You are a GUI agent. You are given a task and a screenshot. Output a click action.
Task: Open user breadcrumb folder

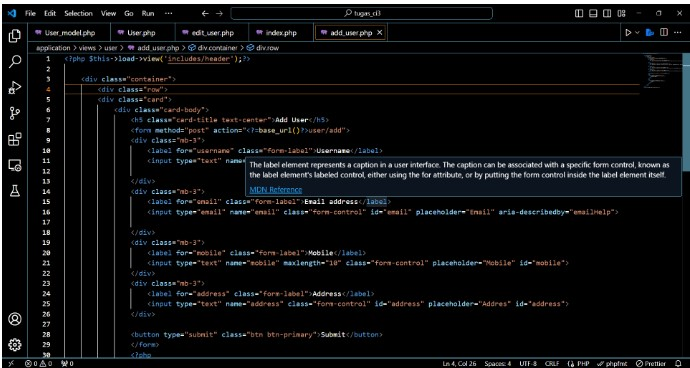(111, 48)
